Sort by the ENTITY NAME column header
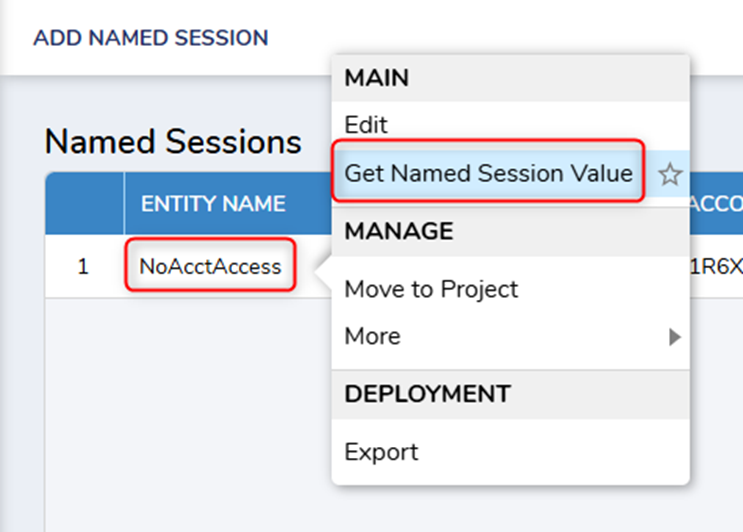 [213, 204]
